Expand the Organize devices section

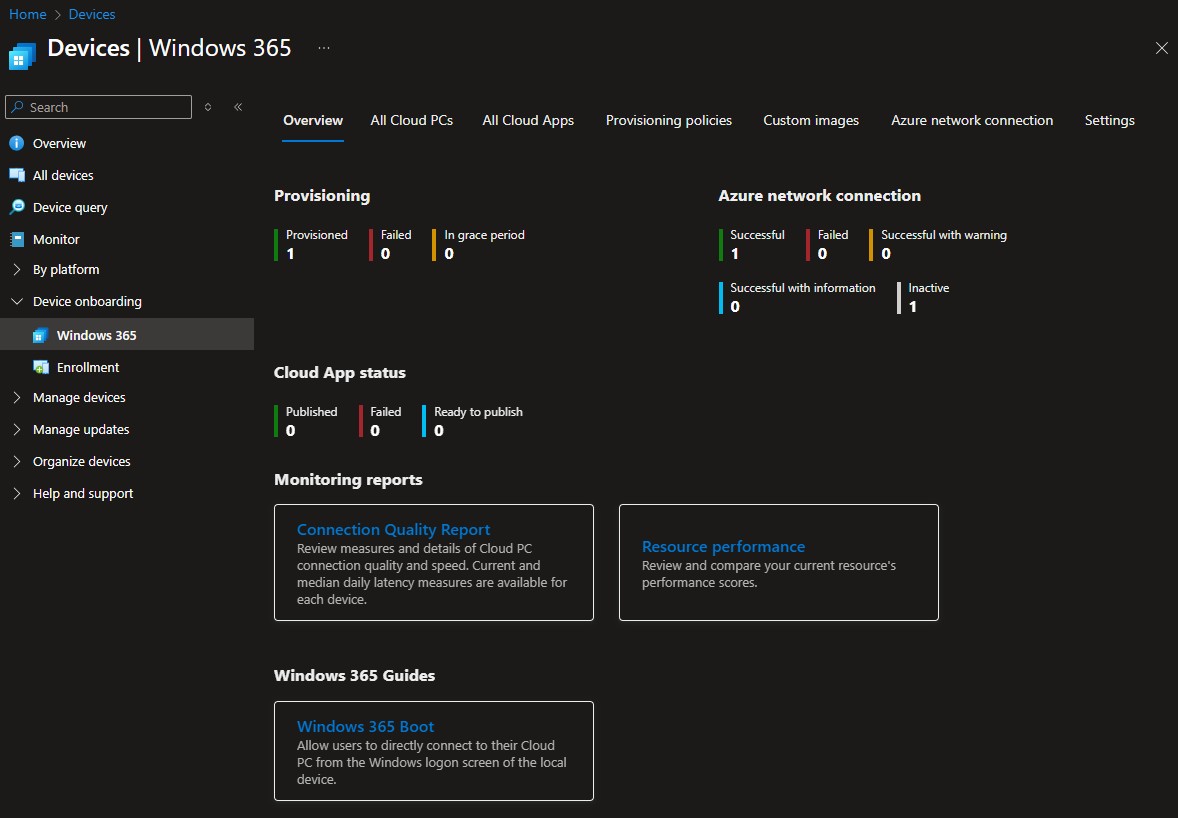[16, 461]
